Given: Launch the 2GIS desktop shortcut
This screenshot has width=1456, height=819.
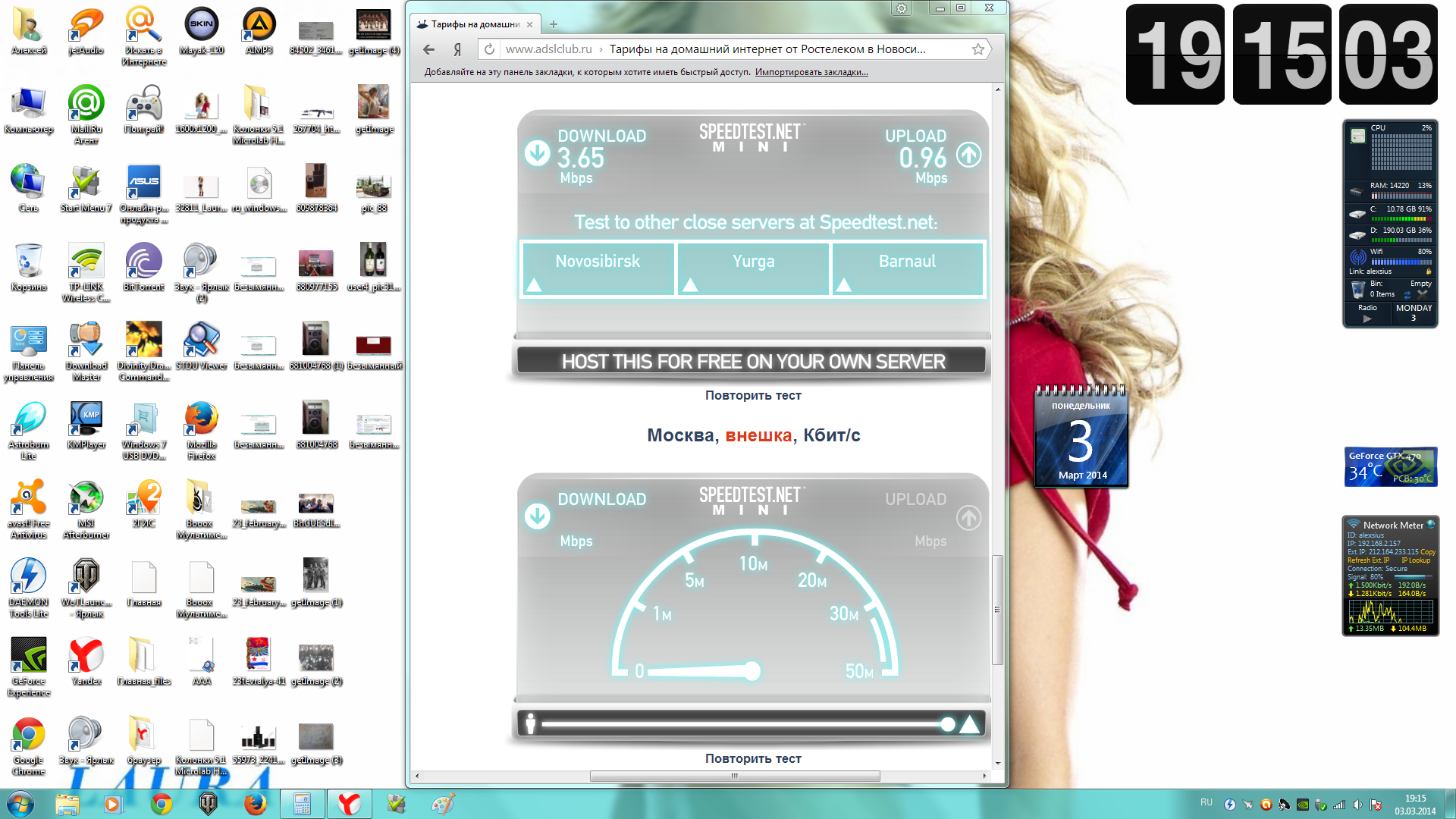Looking at the screenshot, I should pyautogui.click(x=143, y=503).
